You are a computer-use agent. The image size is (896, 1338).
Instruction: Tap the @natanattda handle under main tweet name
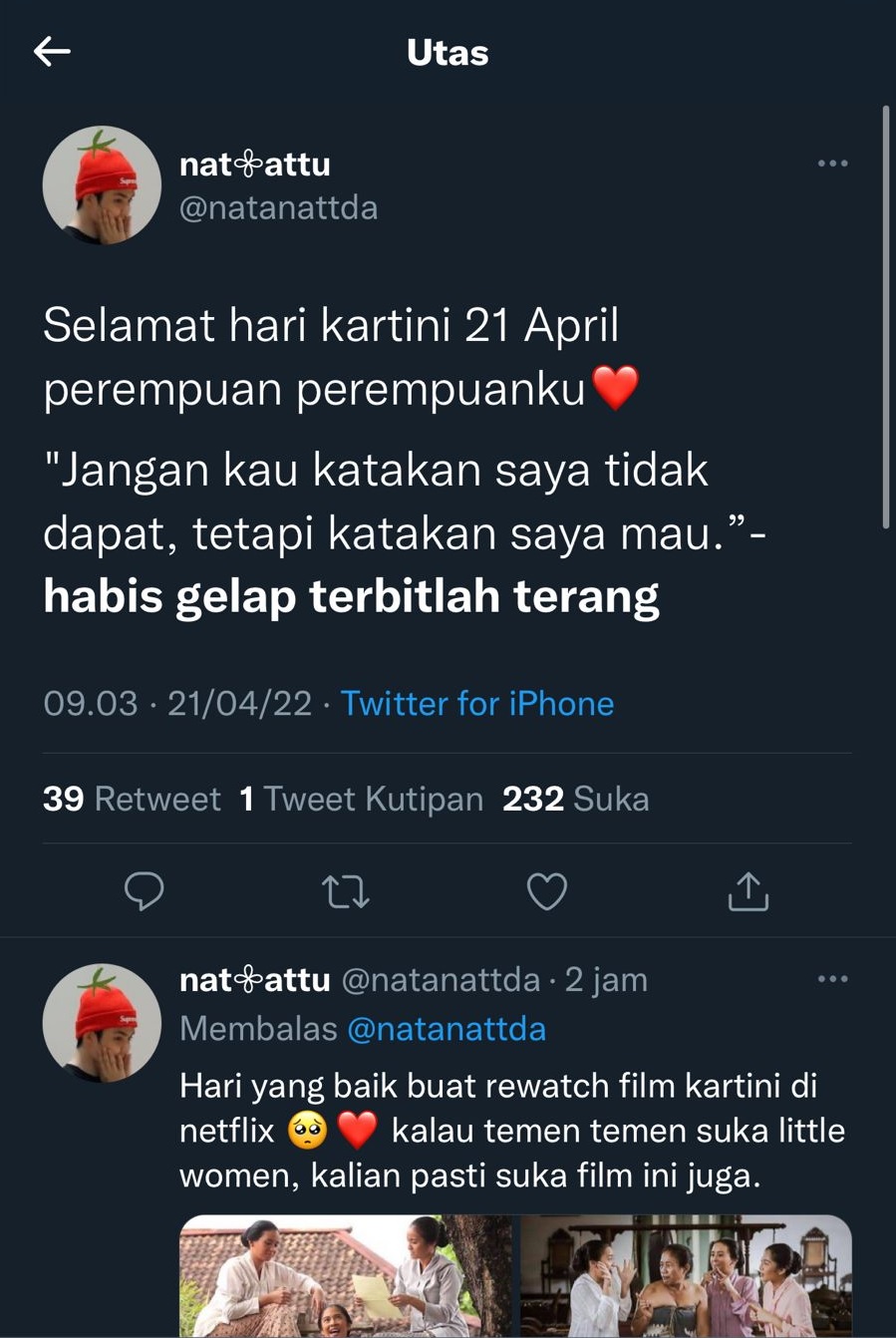point(278,207)
